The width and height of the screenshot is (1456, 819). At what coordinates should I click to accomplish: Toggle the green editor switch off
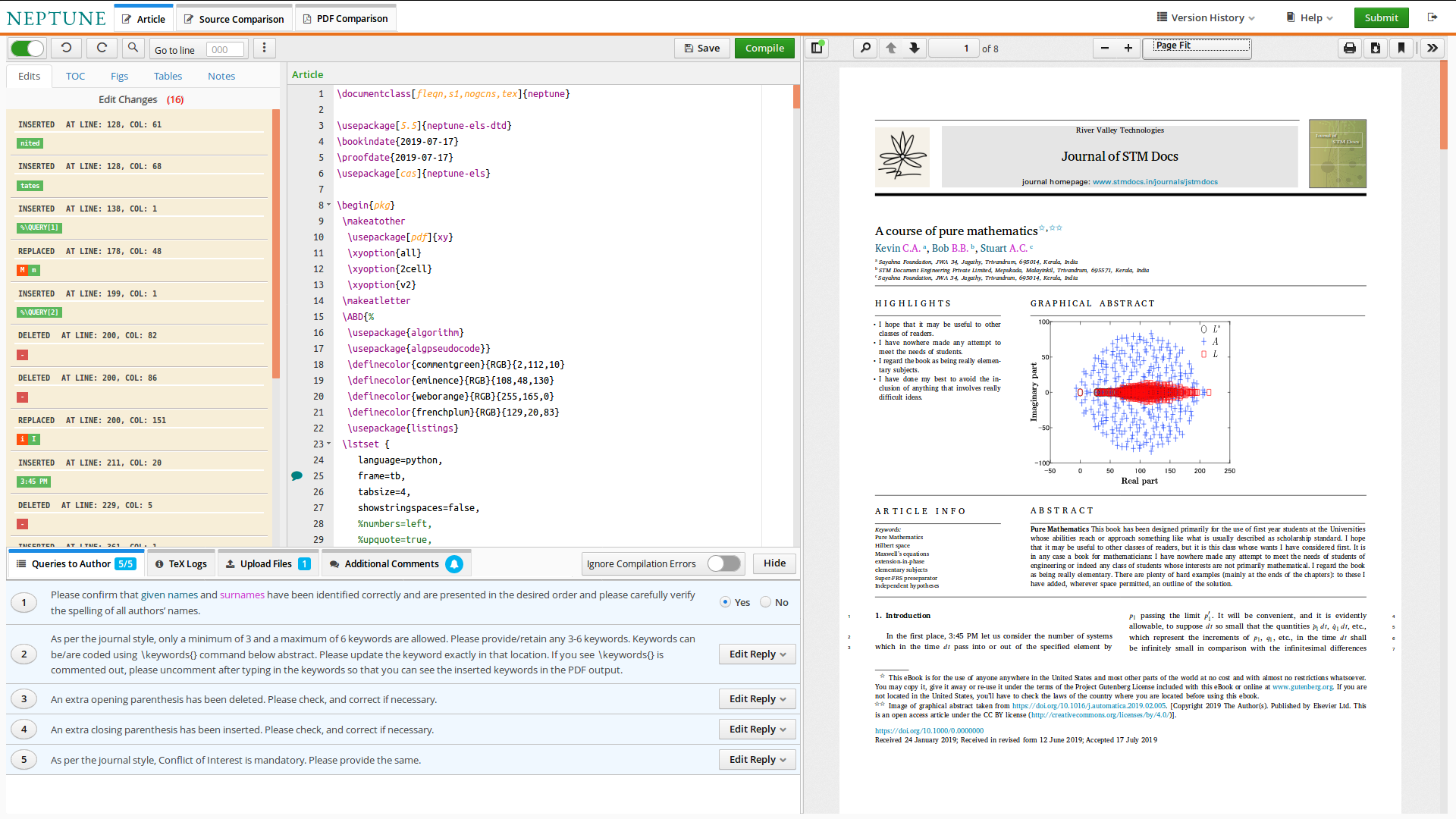[x=28, y=48]
